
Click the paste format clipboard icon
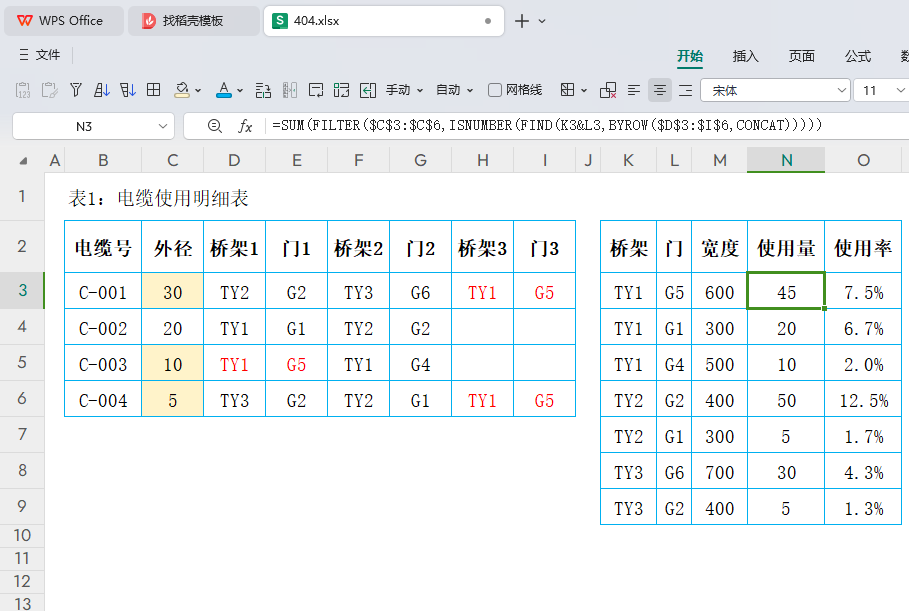point(49,90)
